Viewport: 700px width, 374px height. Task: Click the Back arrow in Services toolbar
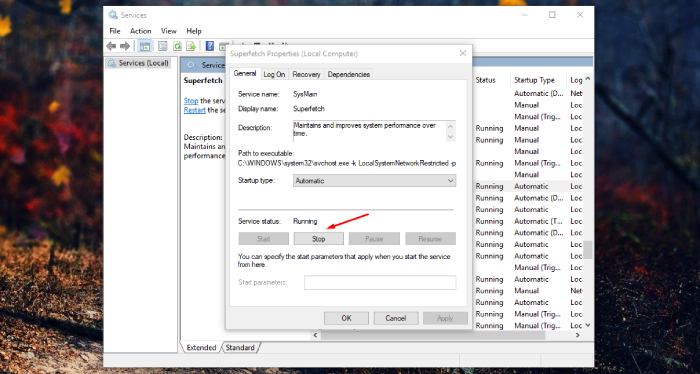[111, 46]
